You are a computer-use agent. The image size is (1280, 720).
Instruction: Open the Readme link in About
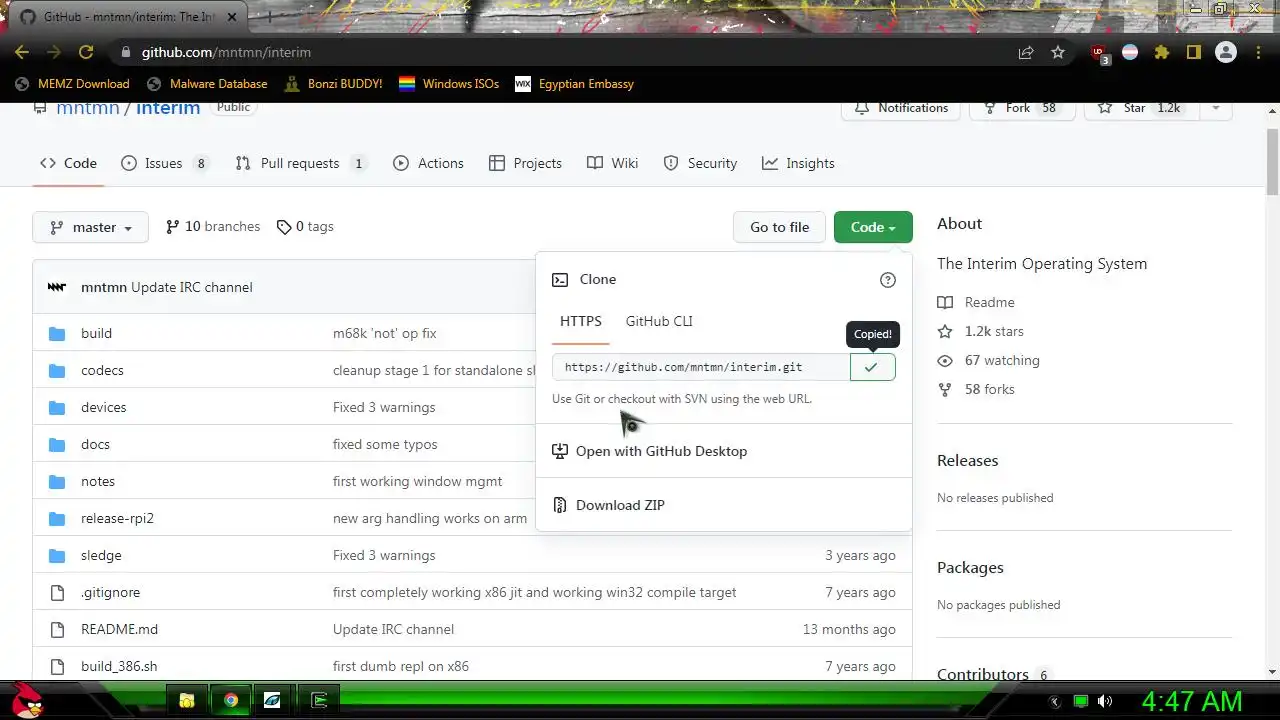(x=976, y=302)
